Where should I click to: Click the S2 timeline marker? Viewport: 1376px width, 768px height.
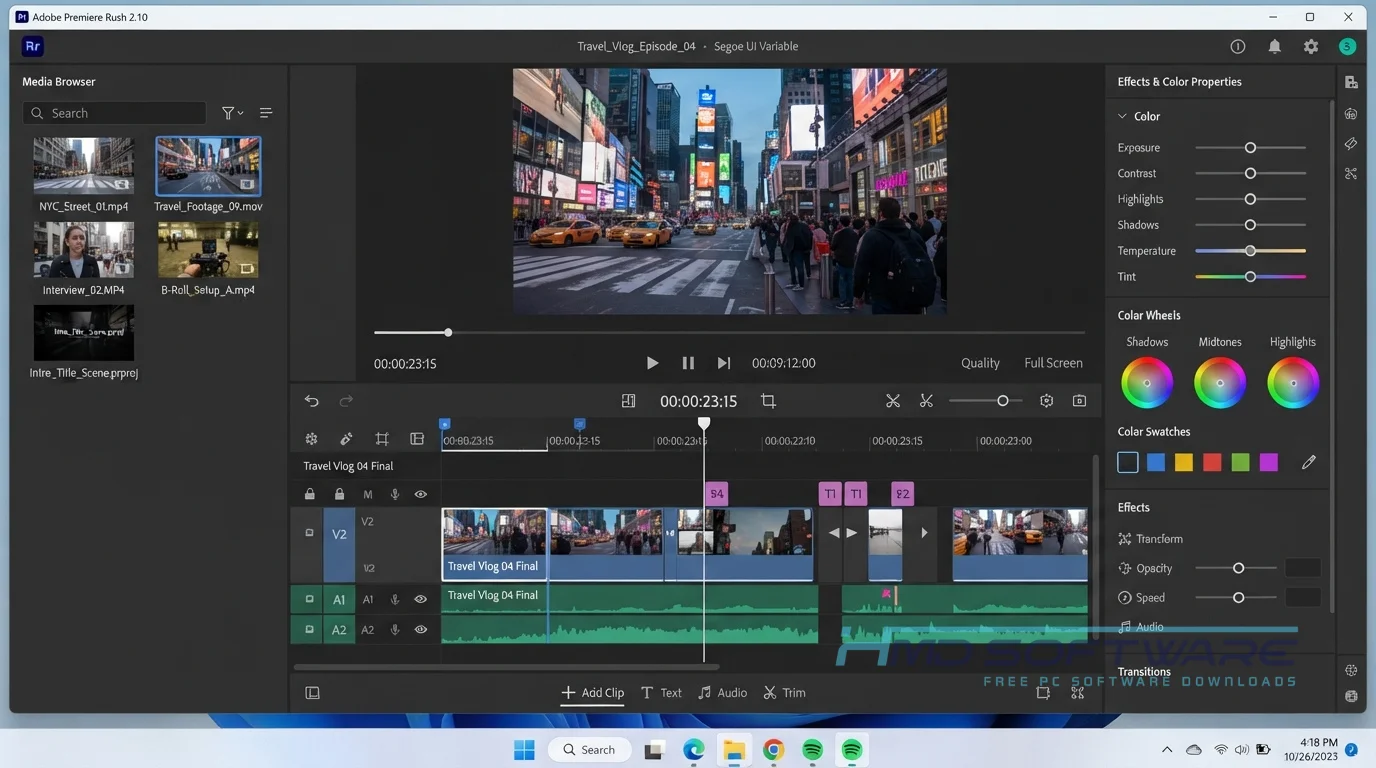tap(902, 494)
